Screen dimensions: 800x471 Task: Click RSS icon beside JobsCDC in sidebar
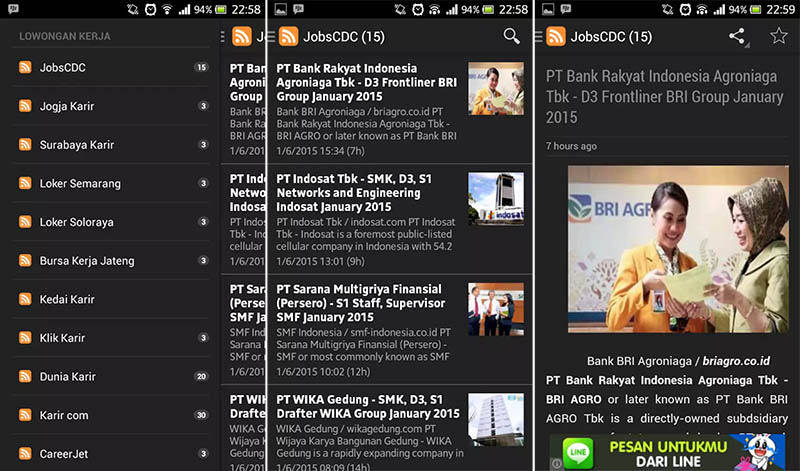25,67
